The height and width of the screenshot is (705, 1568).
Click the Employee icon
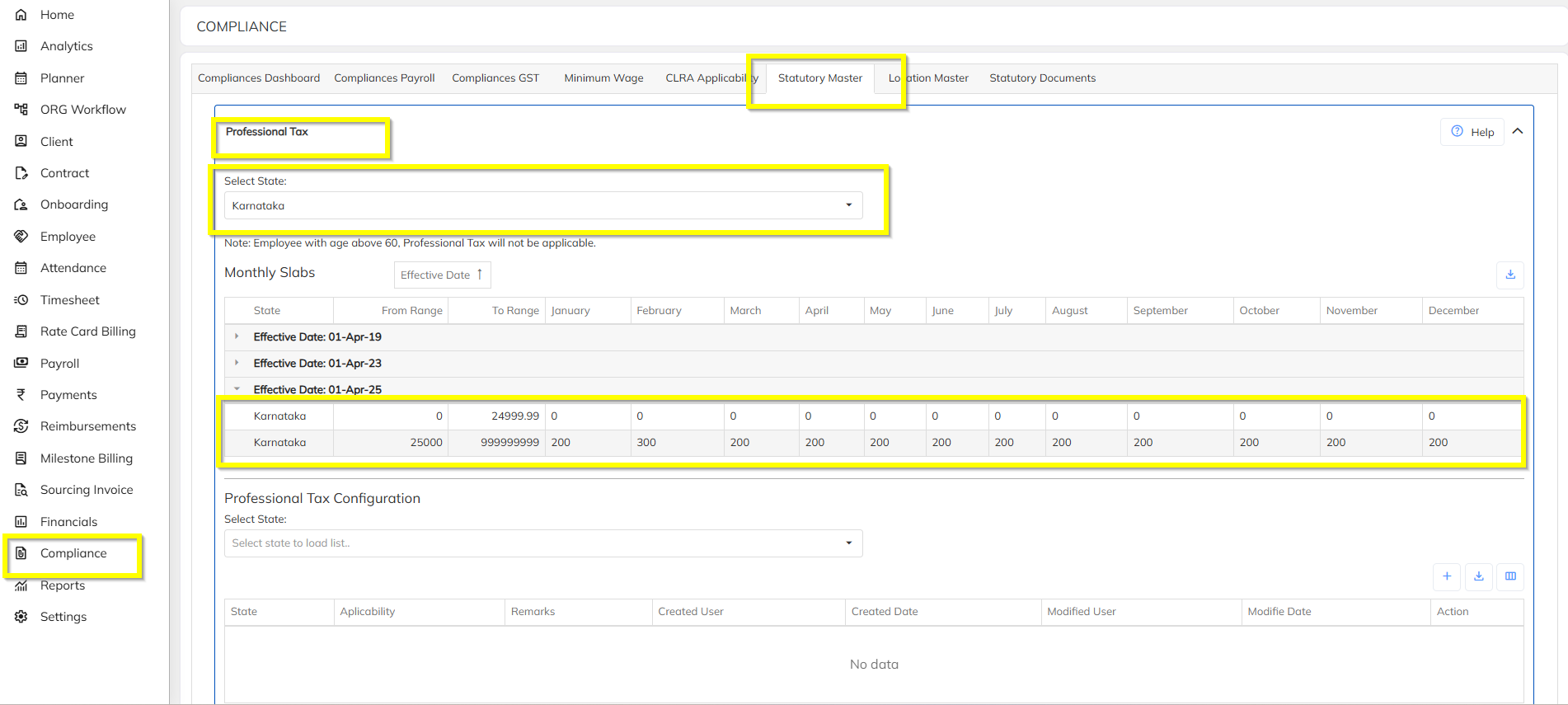(21, 237)
